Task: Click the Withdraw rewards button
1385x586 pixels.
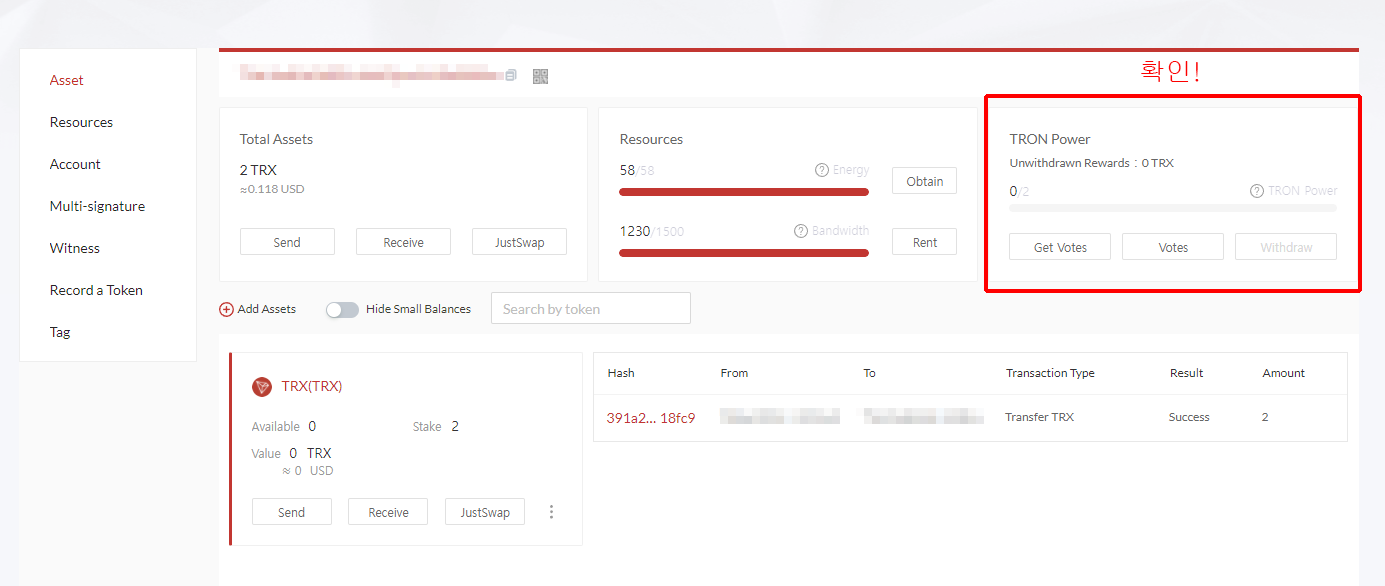Action: 1286,247
